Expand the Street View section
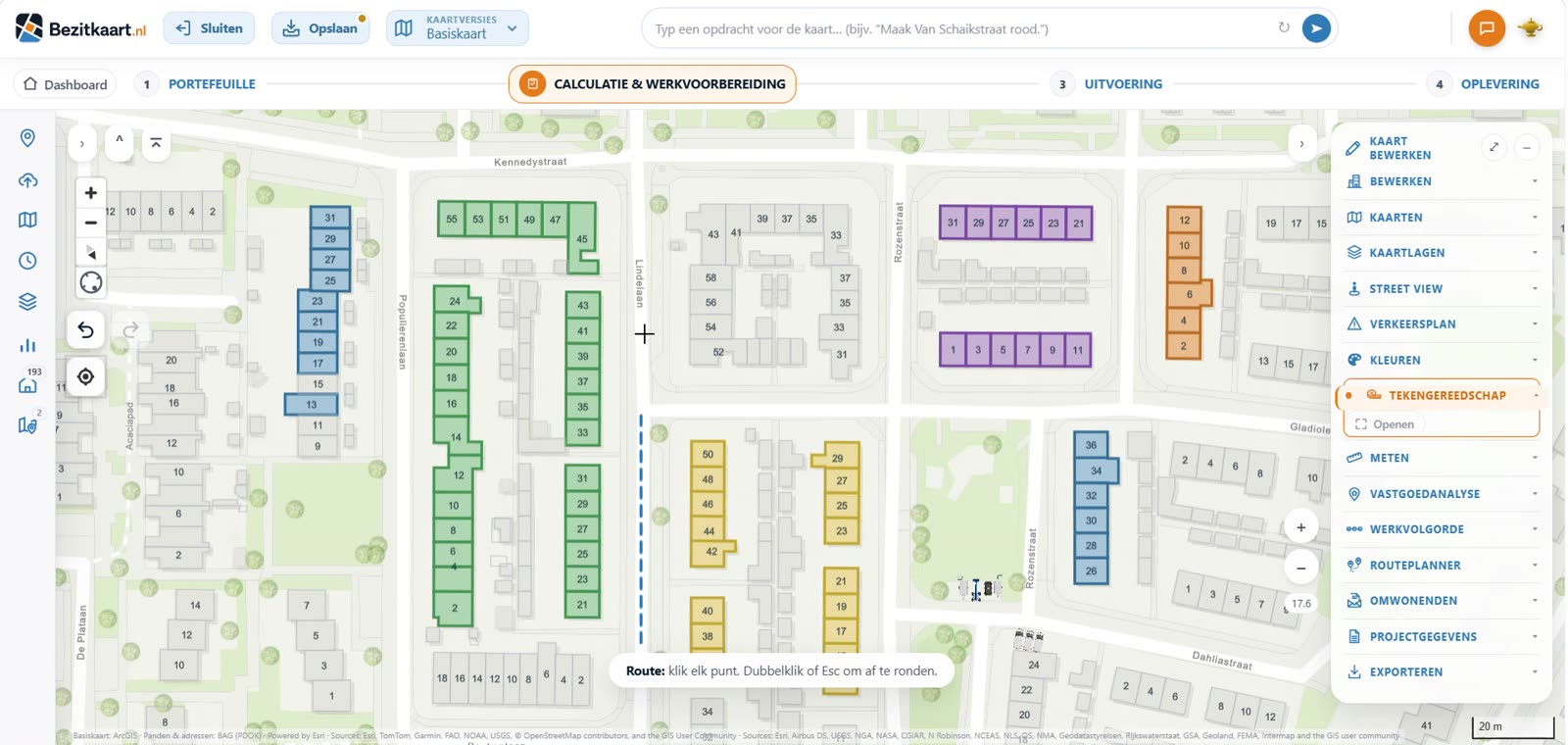 [x=1442, y=289]
